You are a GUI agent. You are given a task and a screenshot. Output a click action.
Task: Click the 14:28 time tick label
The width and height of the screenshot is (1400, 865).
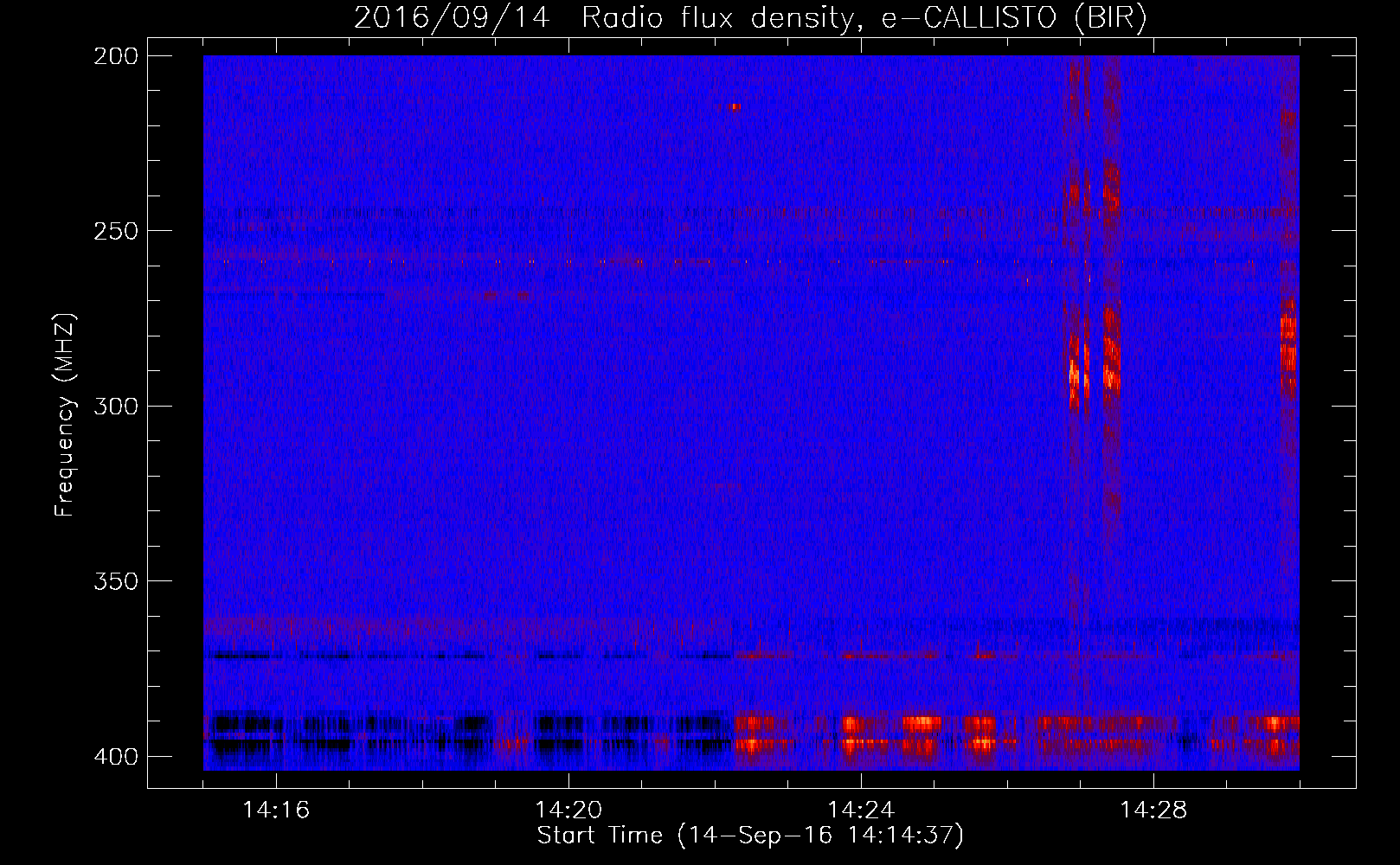pyautogui.click(x=1153, y=811)
